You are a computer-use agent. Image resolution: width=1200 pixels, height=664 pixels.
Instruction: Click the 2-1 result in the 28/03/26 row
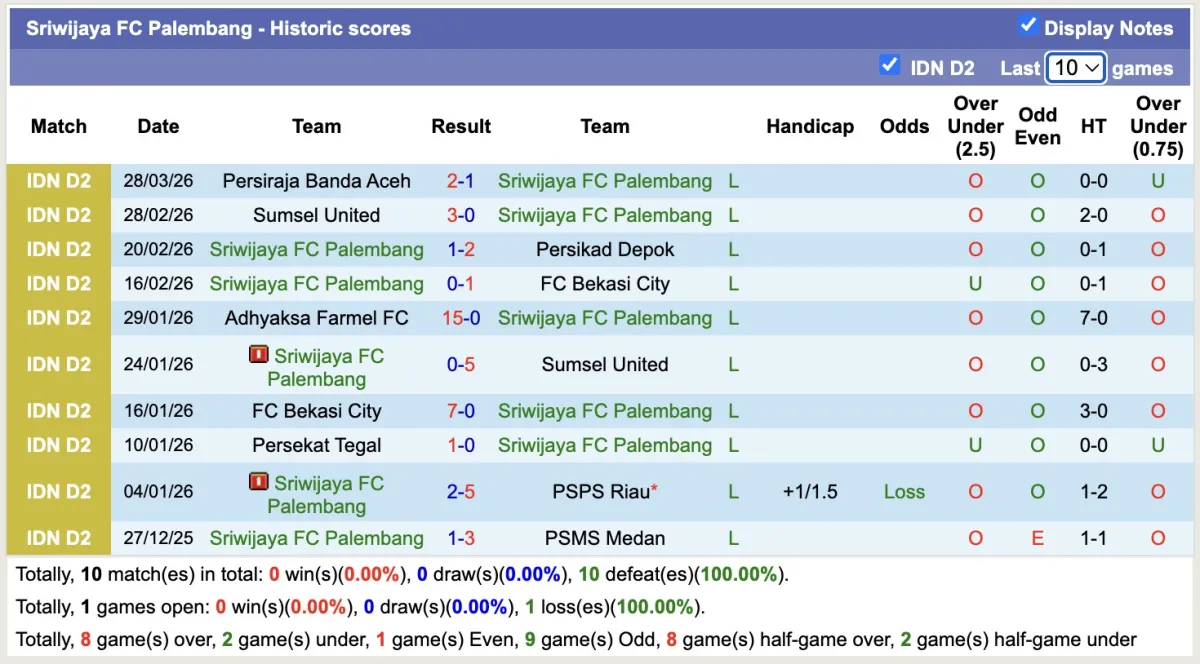click(461, 181)
